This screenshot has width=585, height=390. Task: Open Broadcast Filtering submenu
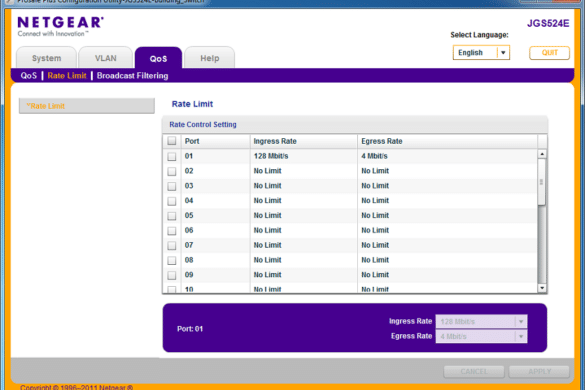click(x=132, y=76)
